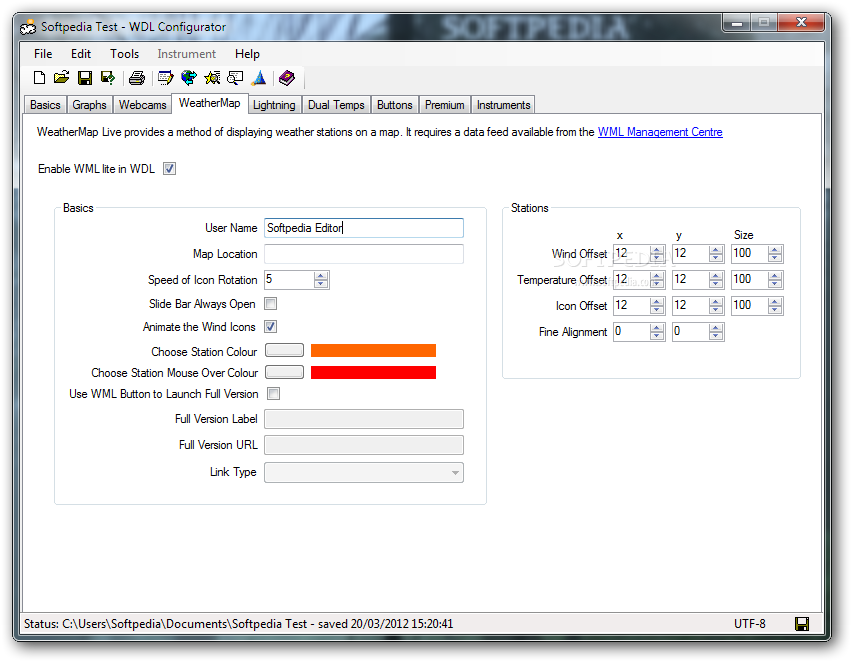Click the Fine Alignment x value field

pyautogui.click(x=632, y=332)
